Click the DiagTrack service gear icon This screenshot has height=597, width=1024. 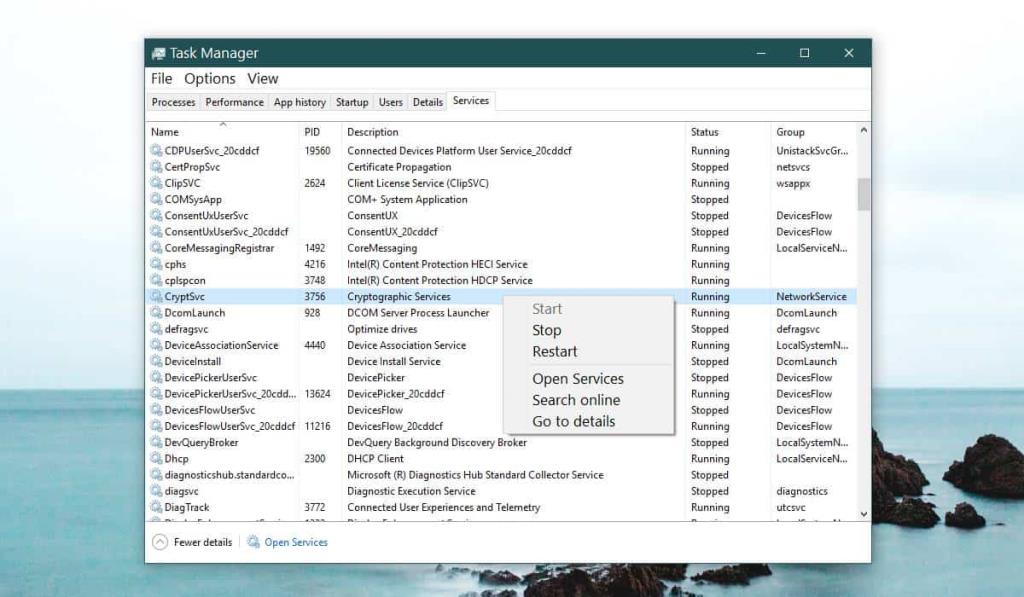click(156, 507)
